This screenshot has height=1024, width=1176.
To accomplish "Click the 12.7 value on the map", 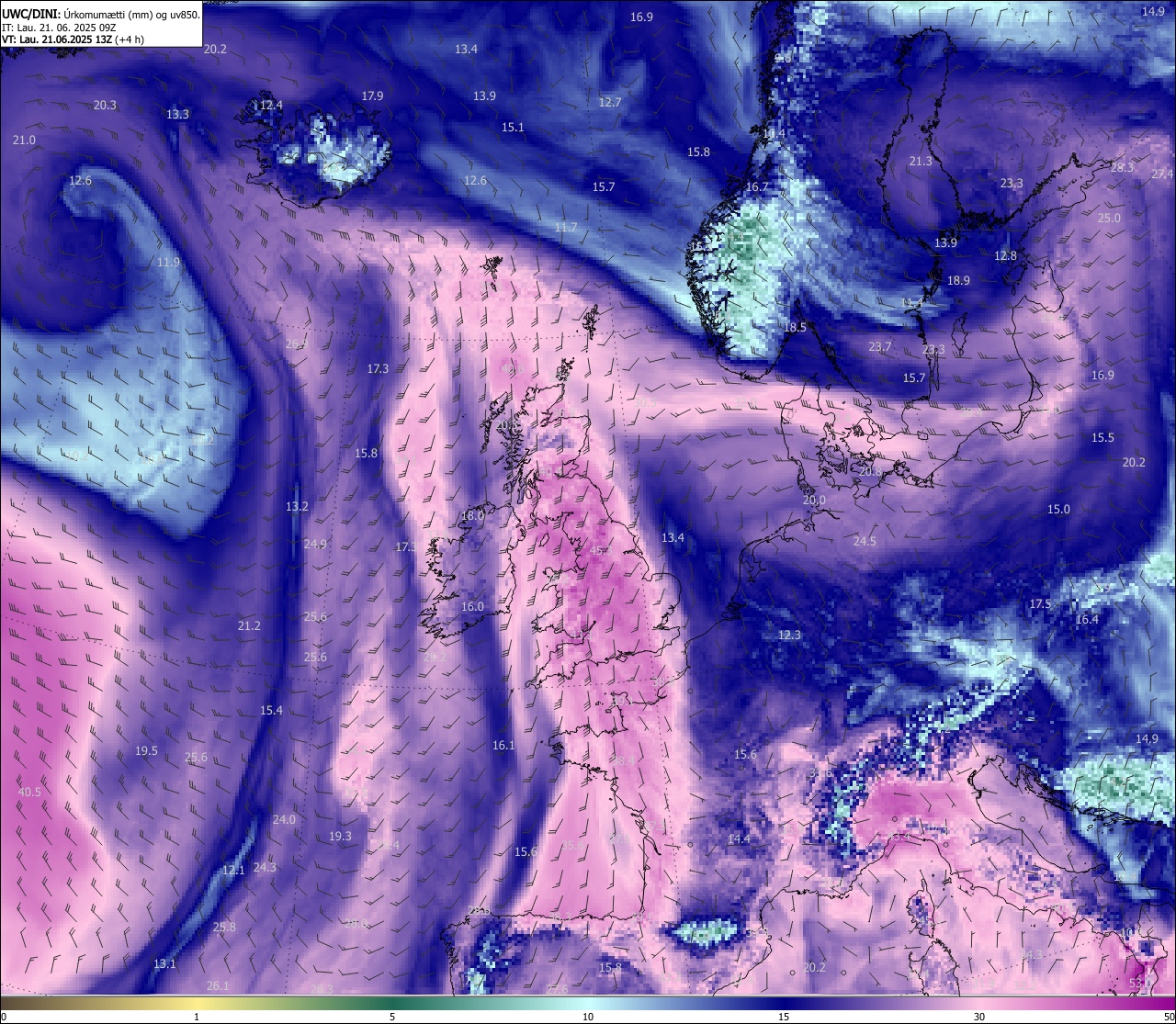I will click(x=610, y=102).
